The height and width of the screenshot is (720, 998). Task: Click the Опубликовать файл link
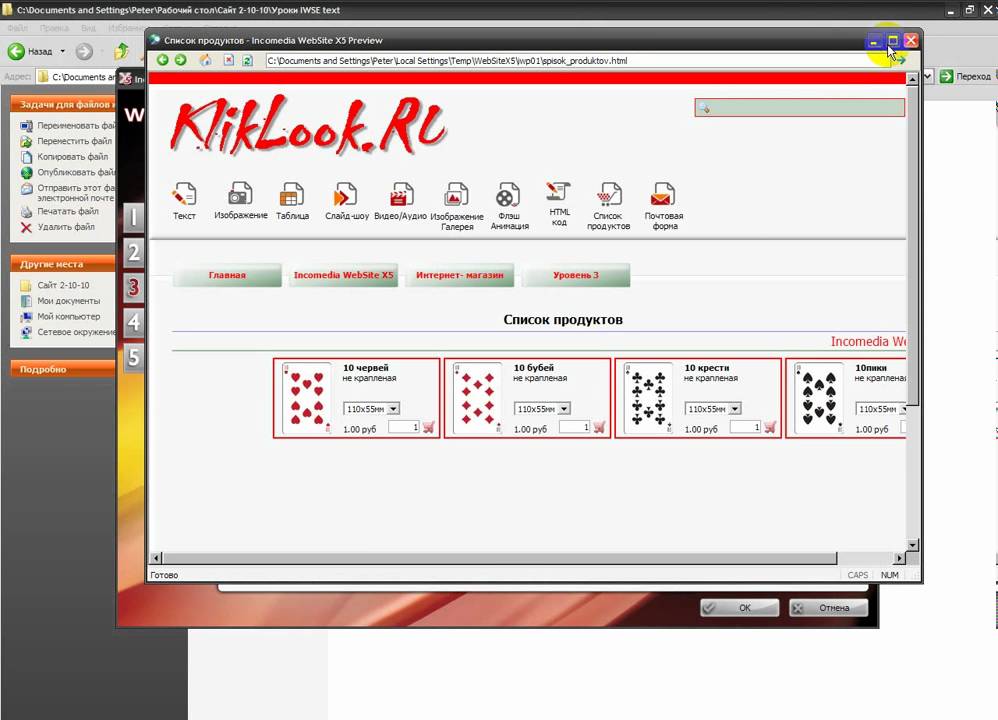pos(76,172)
